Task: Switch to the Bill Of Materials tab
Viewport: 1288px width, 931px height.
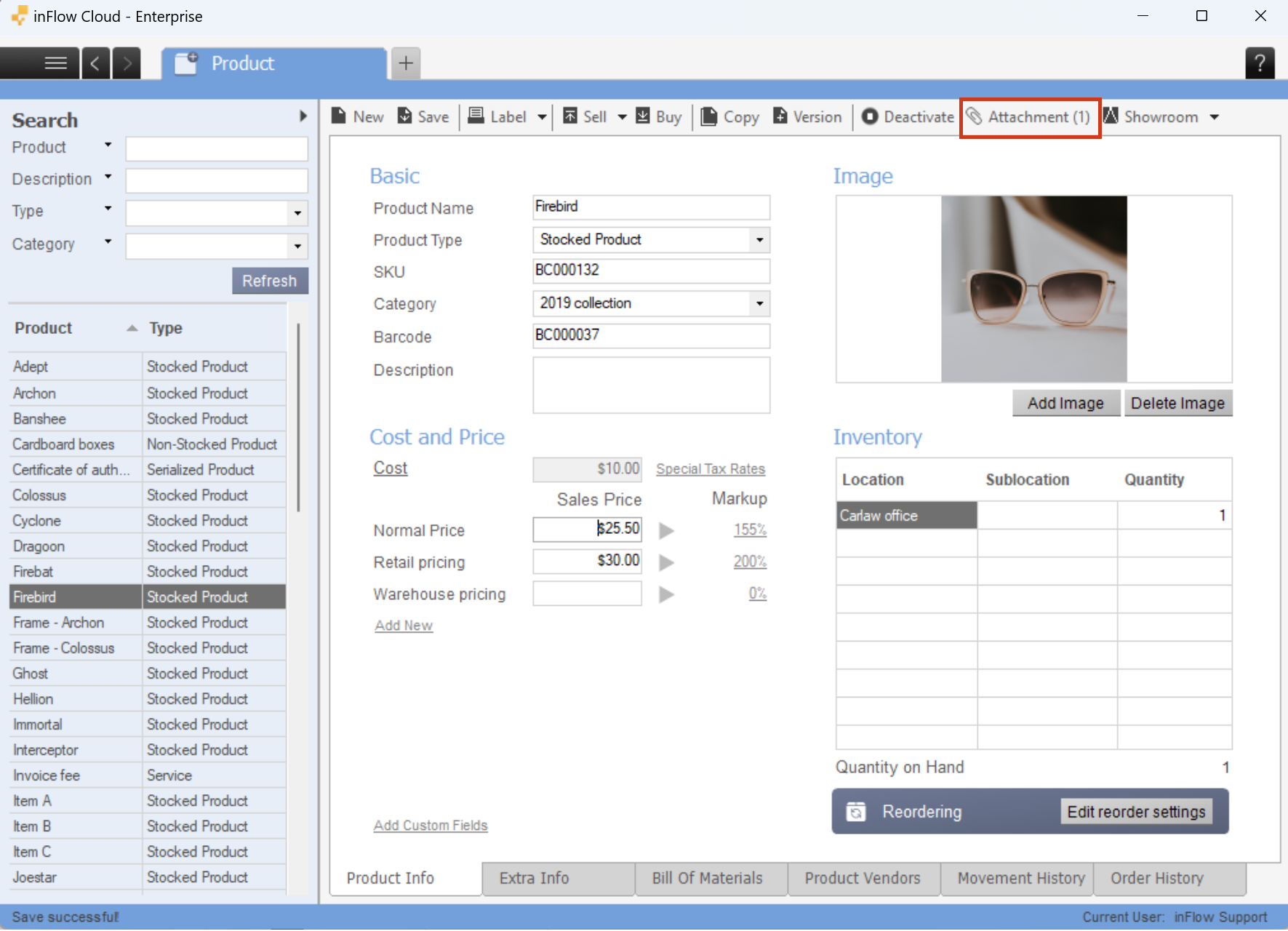Action: click(x=707, y=879)
